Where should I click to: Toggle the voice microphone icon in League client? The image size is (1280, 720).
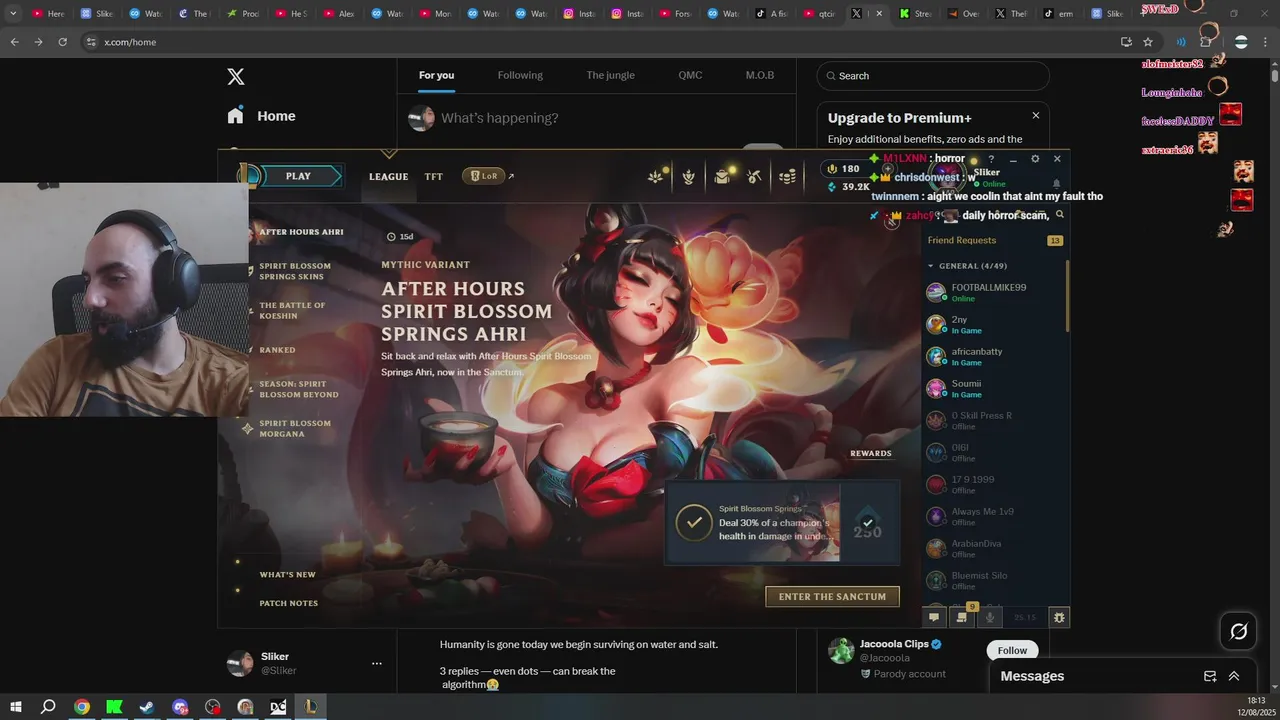tap(990, 617)
